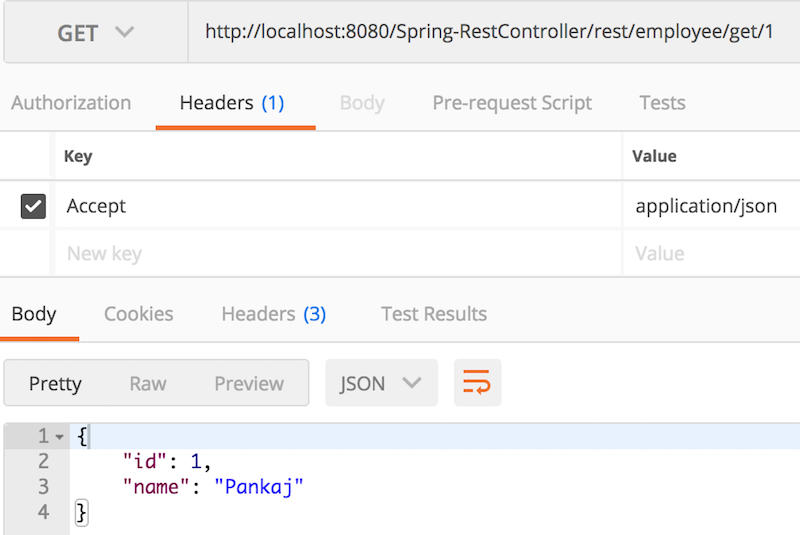Select the response Body tab
Viewport: 800px width, 535px height.
pos(34,314)
